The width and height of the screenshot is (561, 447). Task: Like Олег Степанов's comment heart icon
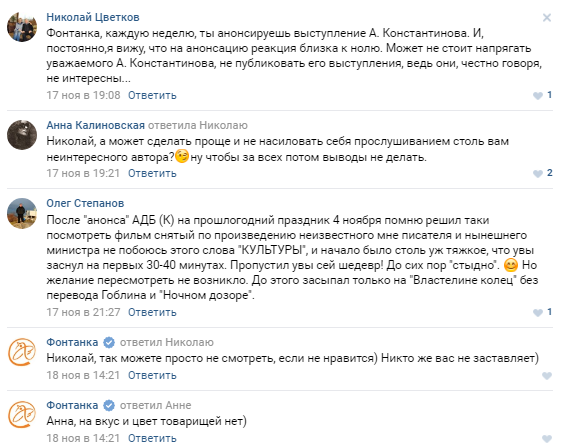point(538,312)
